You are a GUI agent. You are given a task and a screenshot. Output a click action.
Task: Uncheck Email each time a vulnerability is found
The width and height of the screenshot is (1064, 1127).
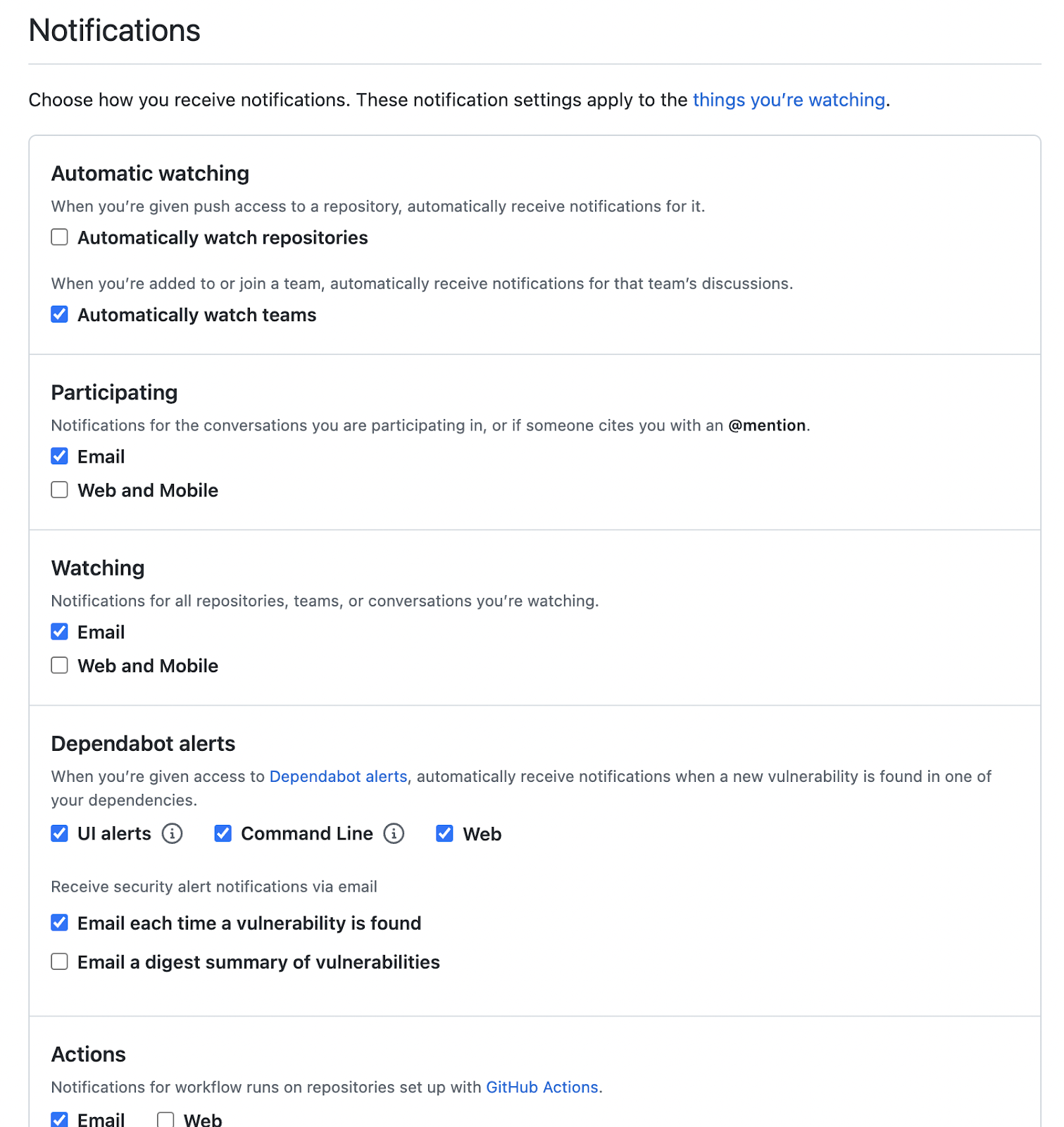[60, 923]
